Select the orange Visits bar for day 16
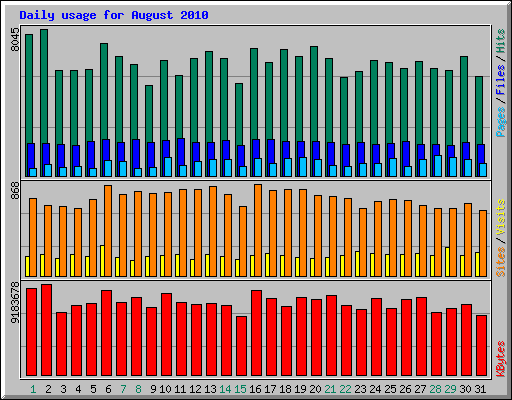The image size is (512, 400). 258,230
